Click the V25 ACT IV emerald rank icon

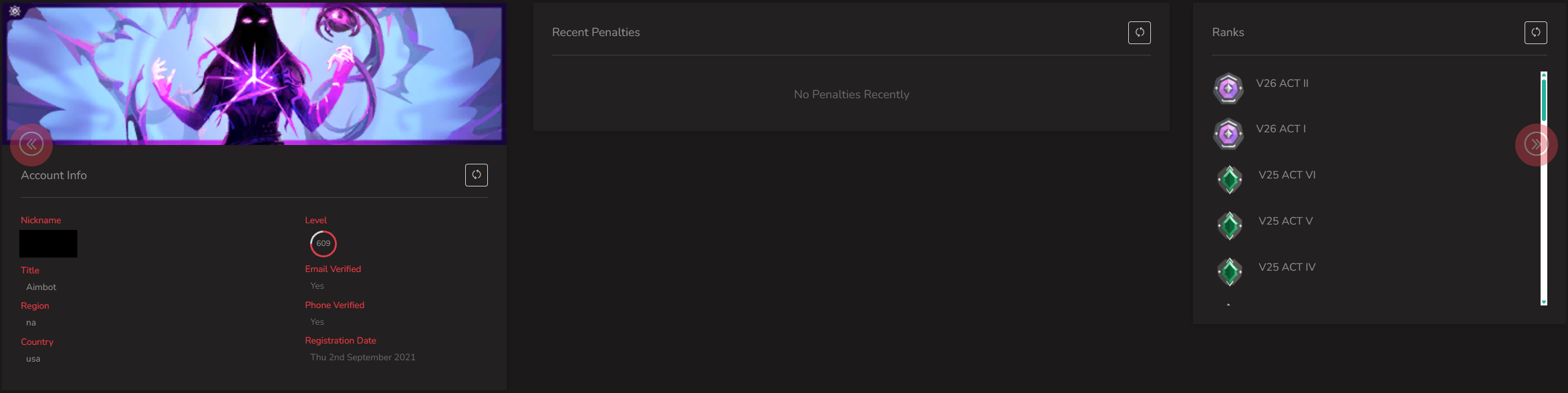point(1229,272)
